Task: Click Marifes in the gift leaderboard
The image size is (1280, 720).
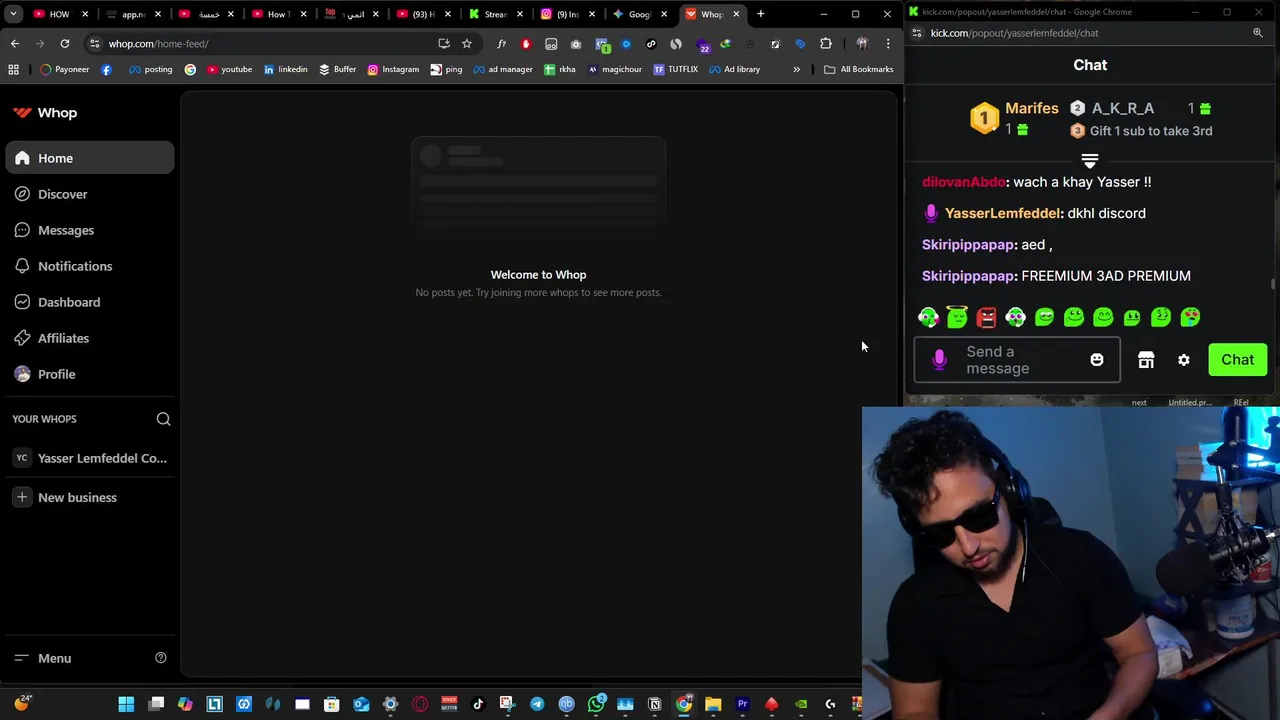Action: (x=1031, y=108)
